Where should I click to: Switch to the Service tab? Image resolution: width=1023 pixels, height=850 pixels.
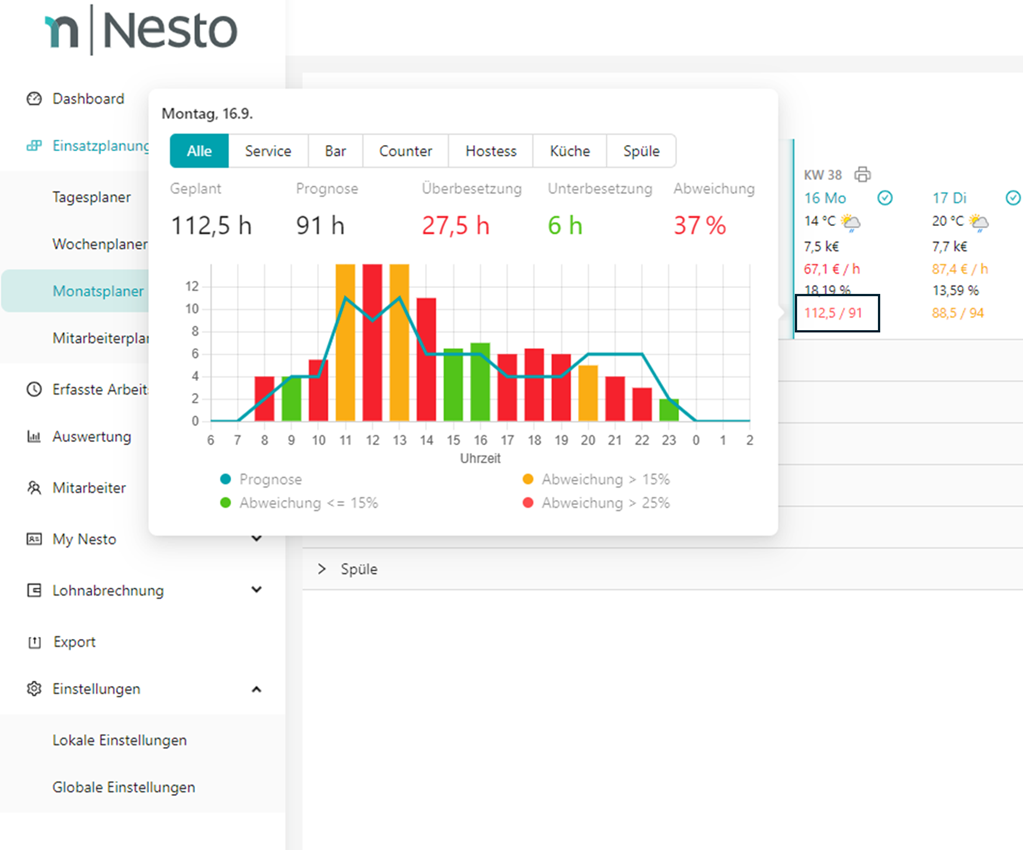268,151
